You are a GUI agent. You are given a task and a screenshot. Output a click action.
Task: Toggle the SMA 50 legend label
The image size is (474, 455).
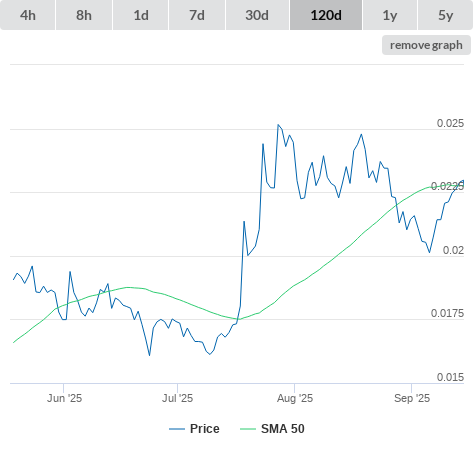(x=283, y=429)
